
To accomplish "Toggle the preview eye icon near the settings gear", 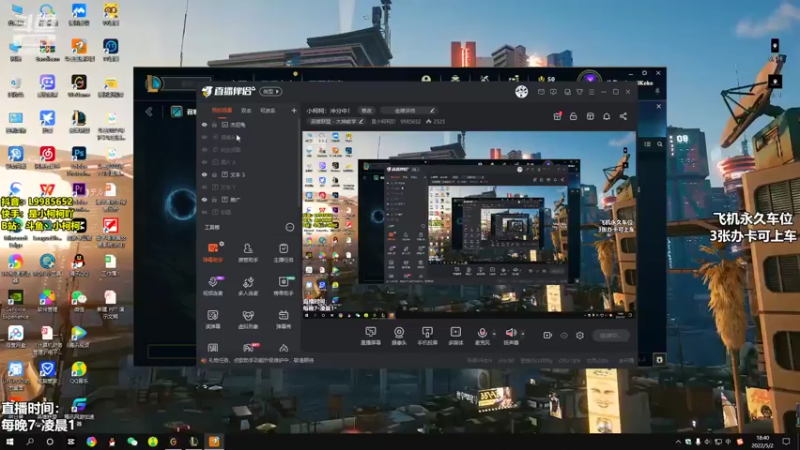I will coord(564,335).
